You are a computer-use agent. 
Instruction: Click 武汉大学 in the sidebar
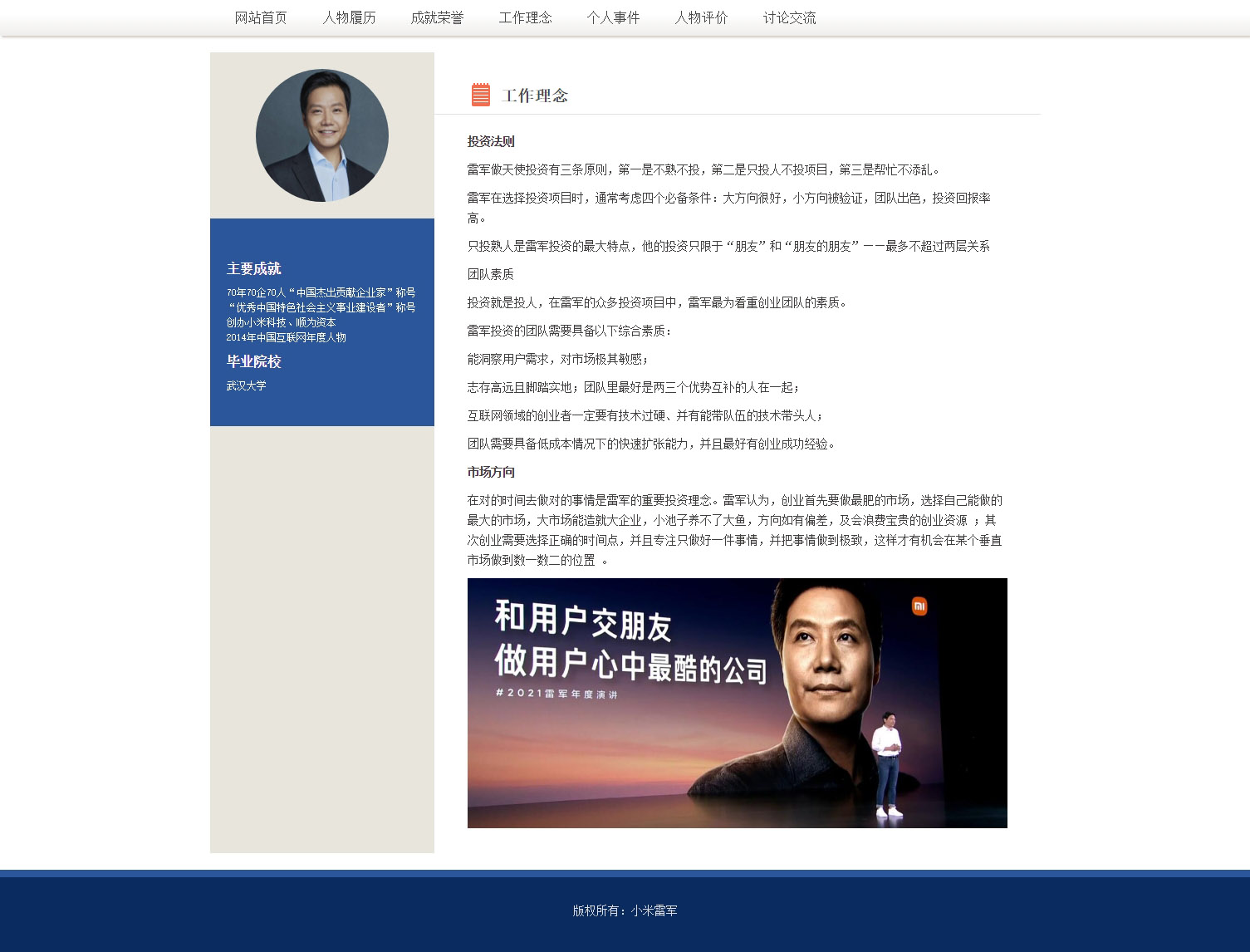[247, 385]
